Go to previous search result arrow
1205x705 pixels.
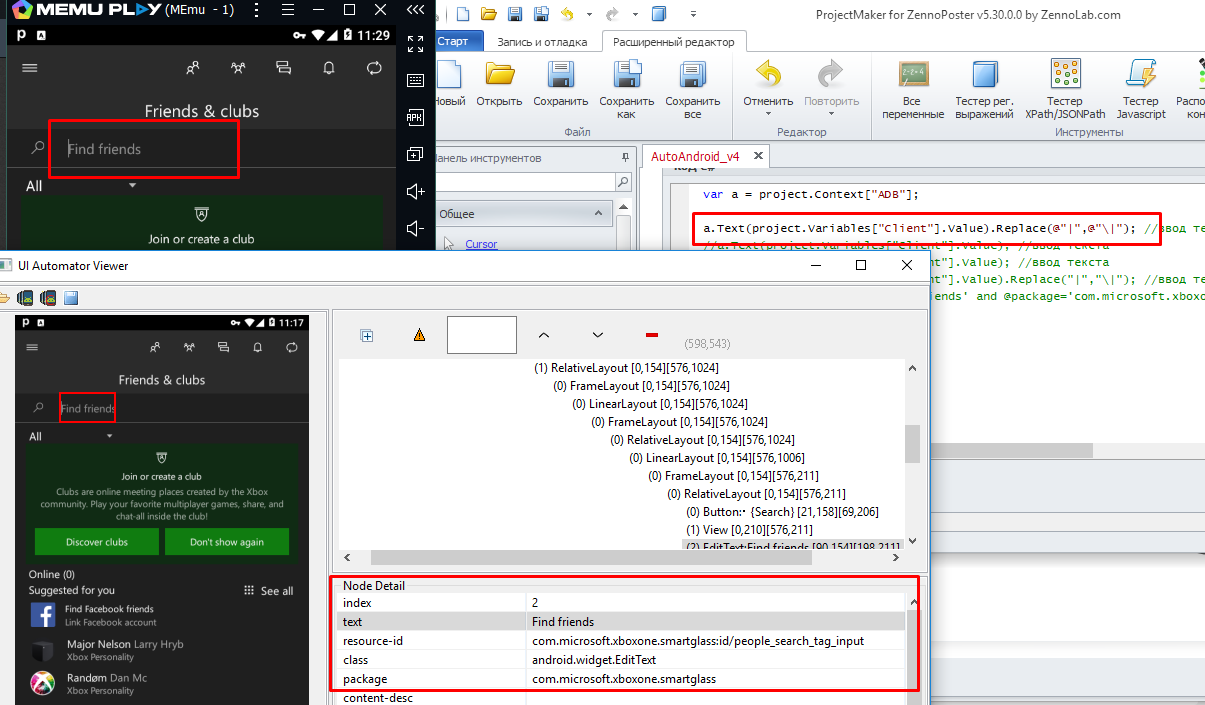[544, 335]
